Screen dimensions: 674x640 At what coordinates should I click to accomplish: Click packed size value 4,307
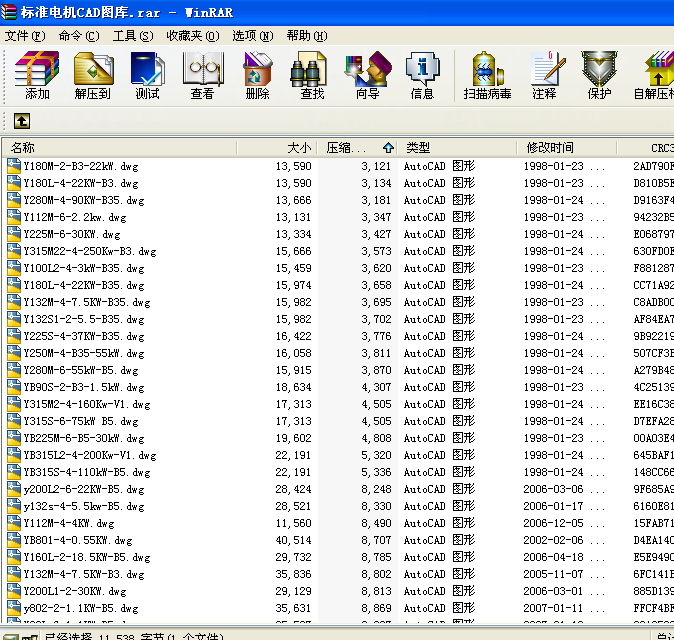(x=376, y=387)
